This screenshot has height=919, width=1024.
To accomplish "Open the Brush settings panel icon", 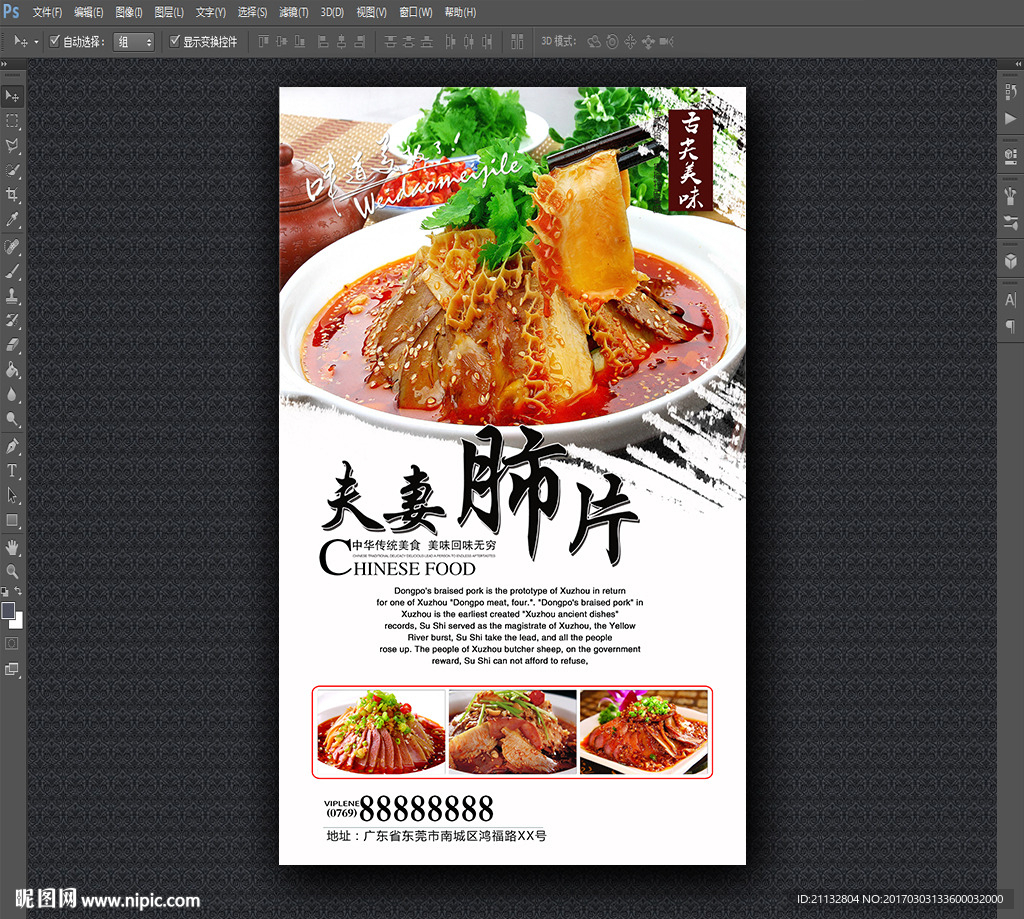I will coord(1010,222).
